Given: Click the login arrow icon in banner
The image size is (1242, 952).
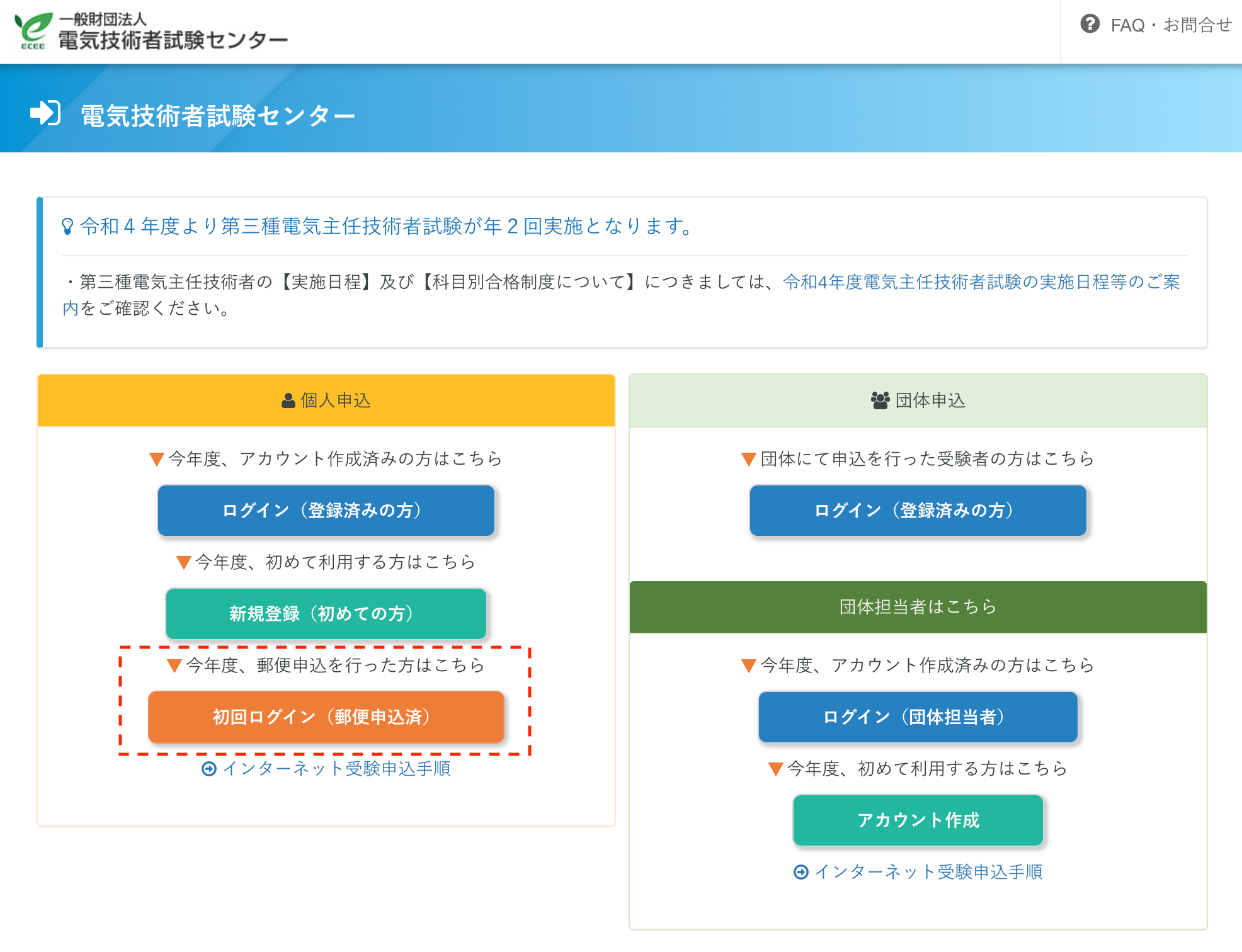Looking at the screenshot, I should coord(45,113).
